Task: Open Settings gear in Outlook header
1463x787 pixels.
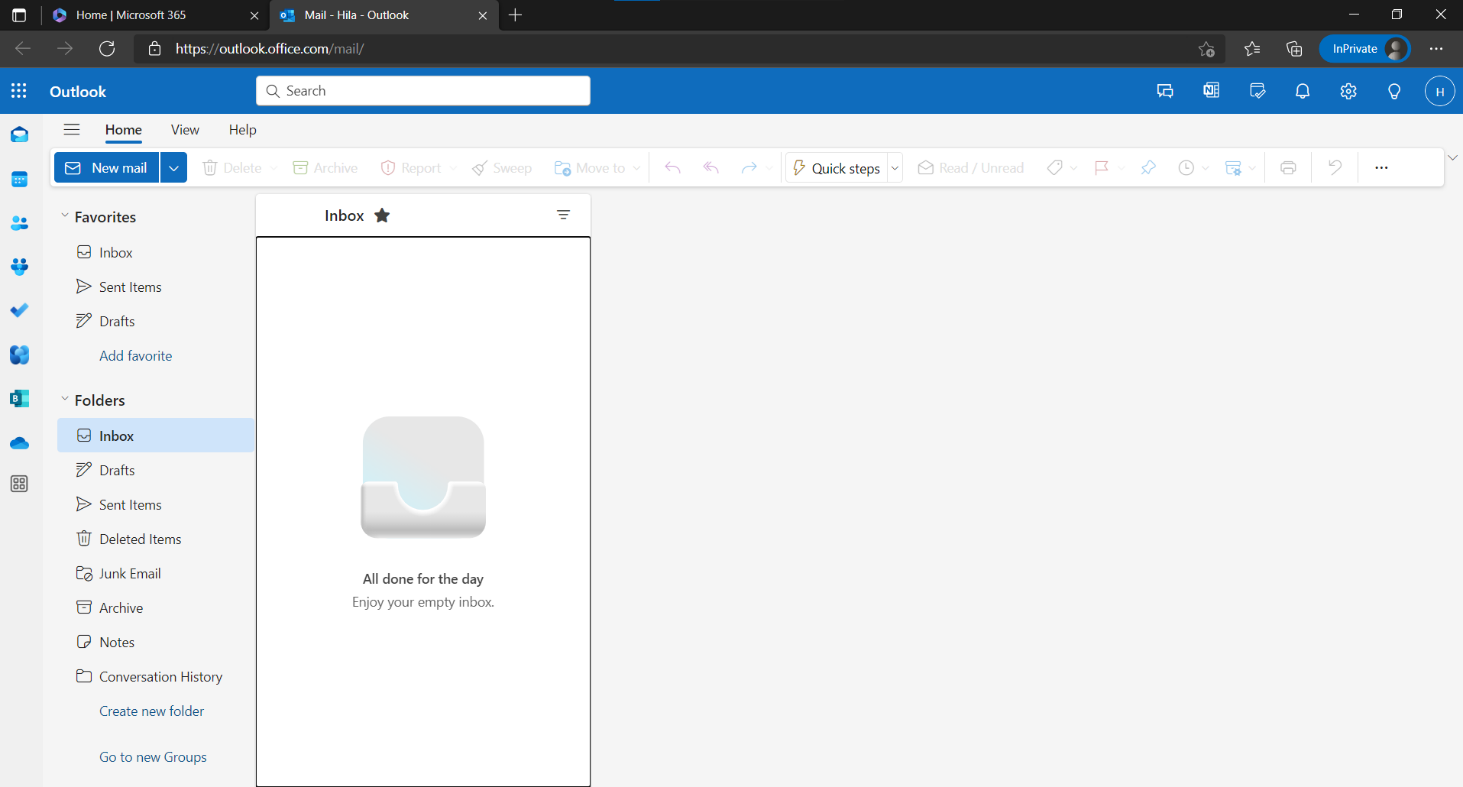Action: coord(1348,91)
